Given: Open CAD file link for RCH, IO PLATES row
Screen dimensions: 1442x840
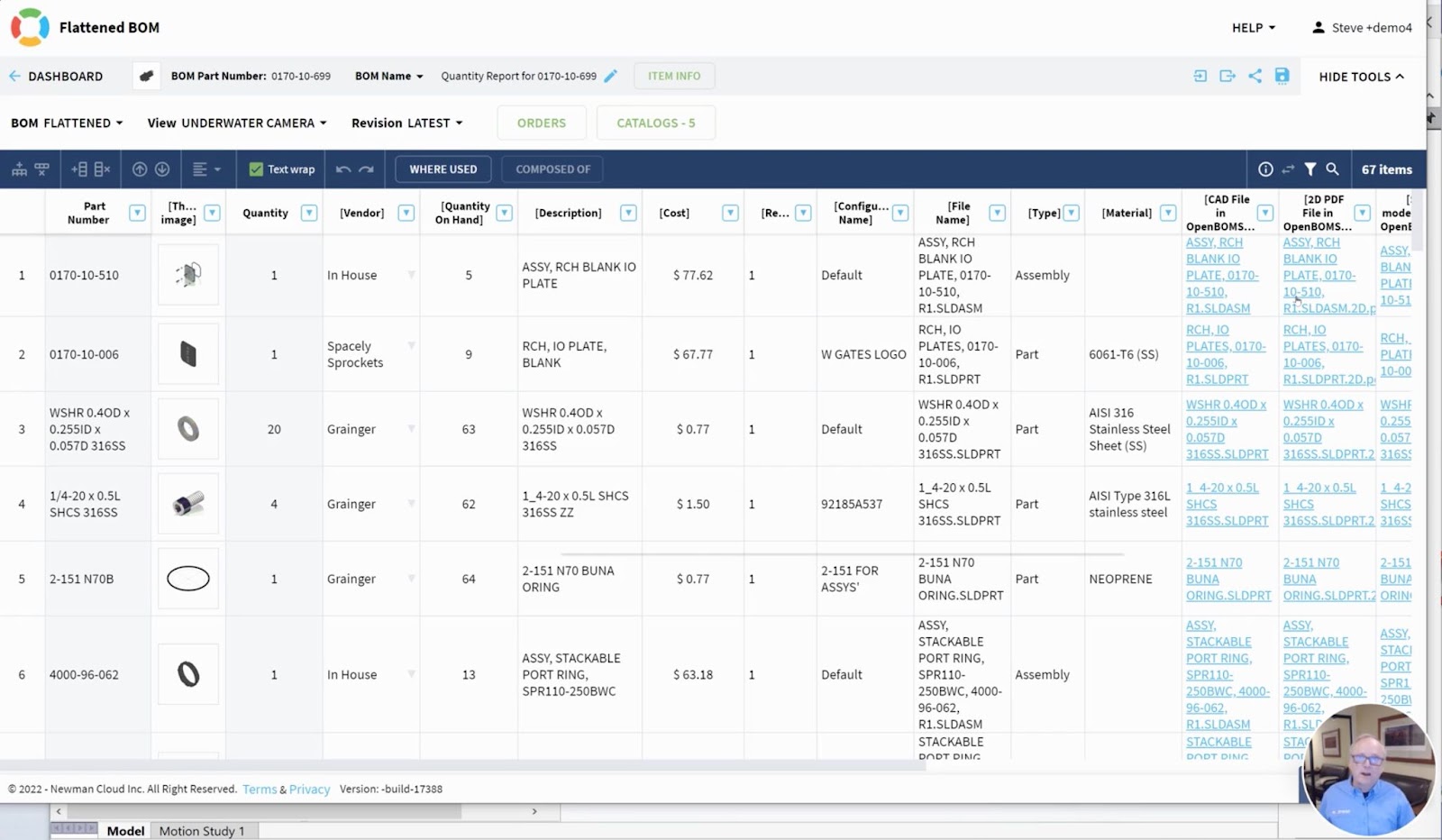Looking at the screenshot, I should click(x=1226, y=355).
